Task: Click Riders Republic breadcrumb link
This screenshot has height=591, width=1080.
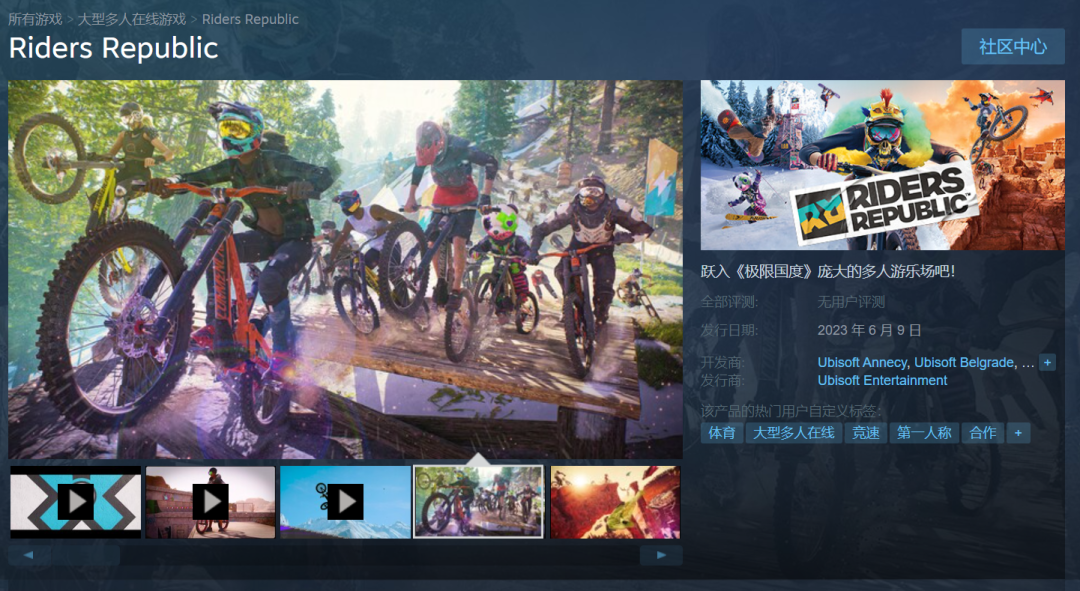Action: (250, 19)
